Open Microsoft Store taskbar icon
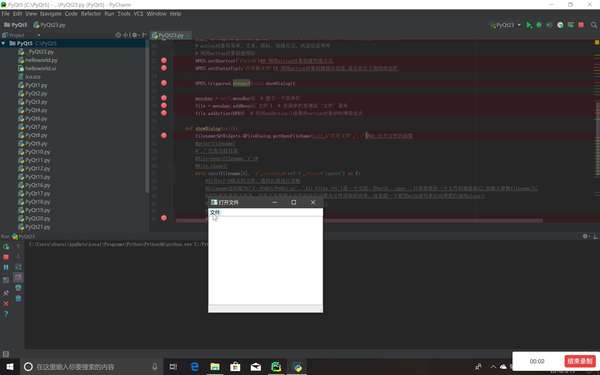The image size is (600, 375). pos(235,367)
